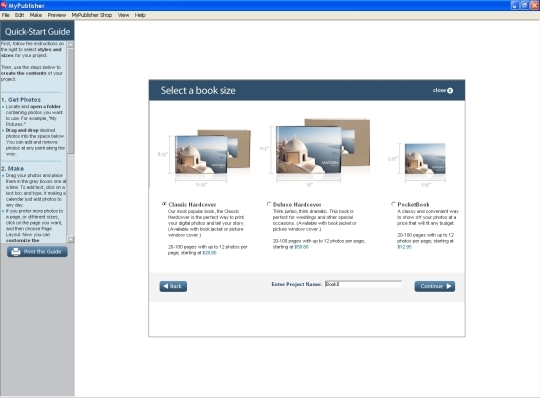Click the Classic Hardcover starting price
The image size is (540, 417).
(209, 253)
